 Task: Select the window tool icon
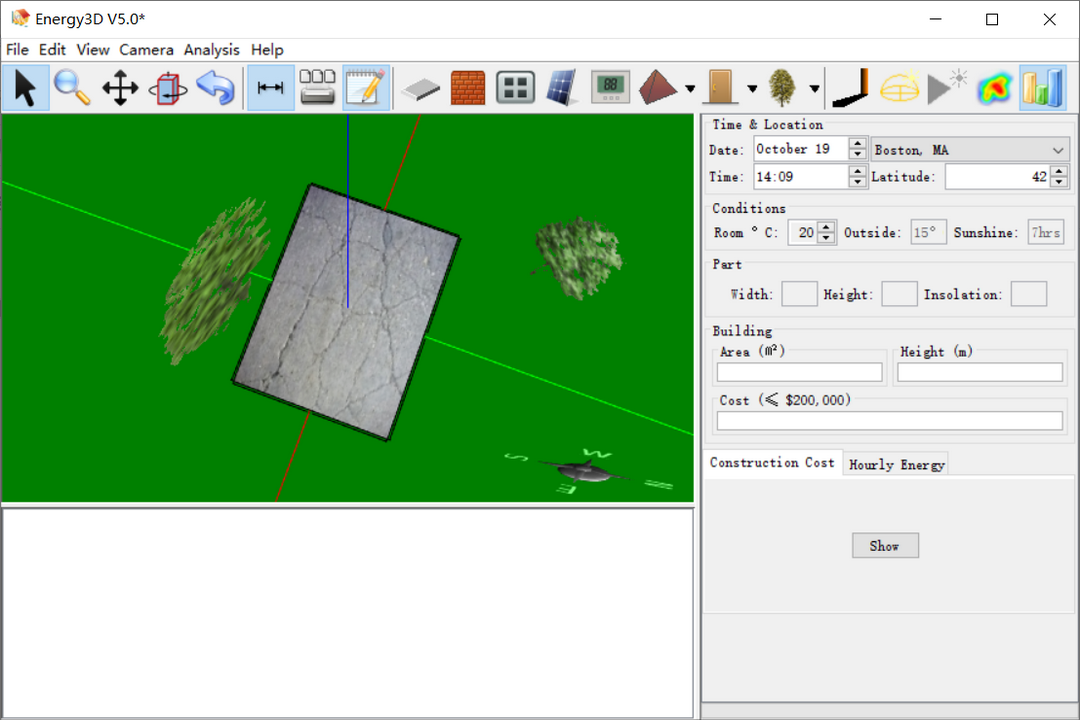[516, 88]
